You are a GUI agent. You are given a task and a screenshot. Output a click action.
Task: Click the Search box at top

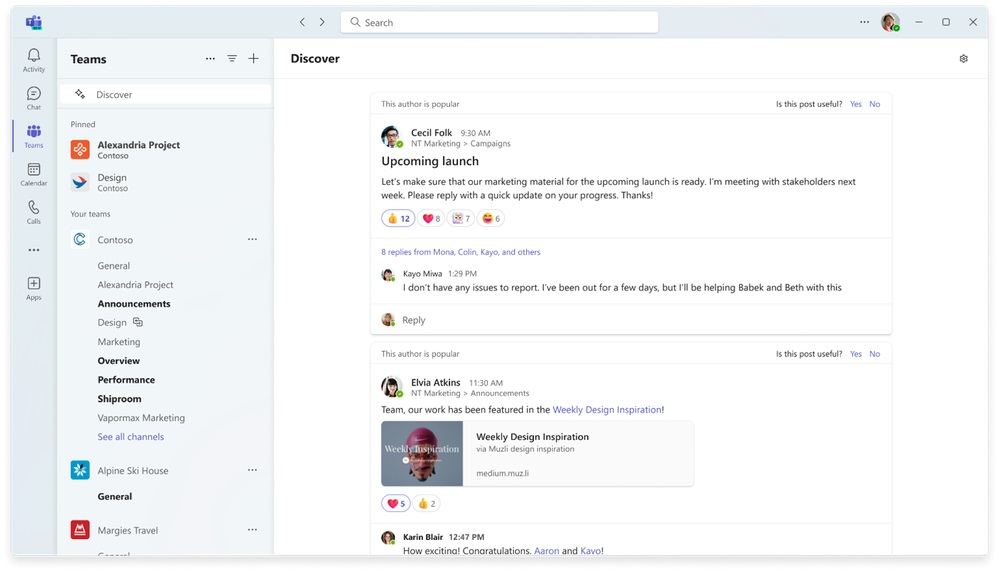coord(500,22)
